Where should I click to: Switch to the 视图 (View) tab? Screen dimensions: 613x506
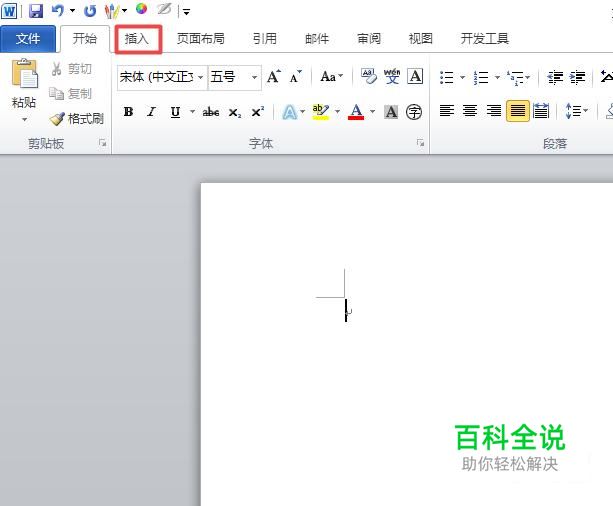[421, 38]
